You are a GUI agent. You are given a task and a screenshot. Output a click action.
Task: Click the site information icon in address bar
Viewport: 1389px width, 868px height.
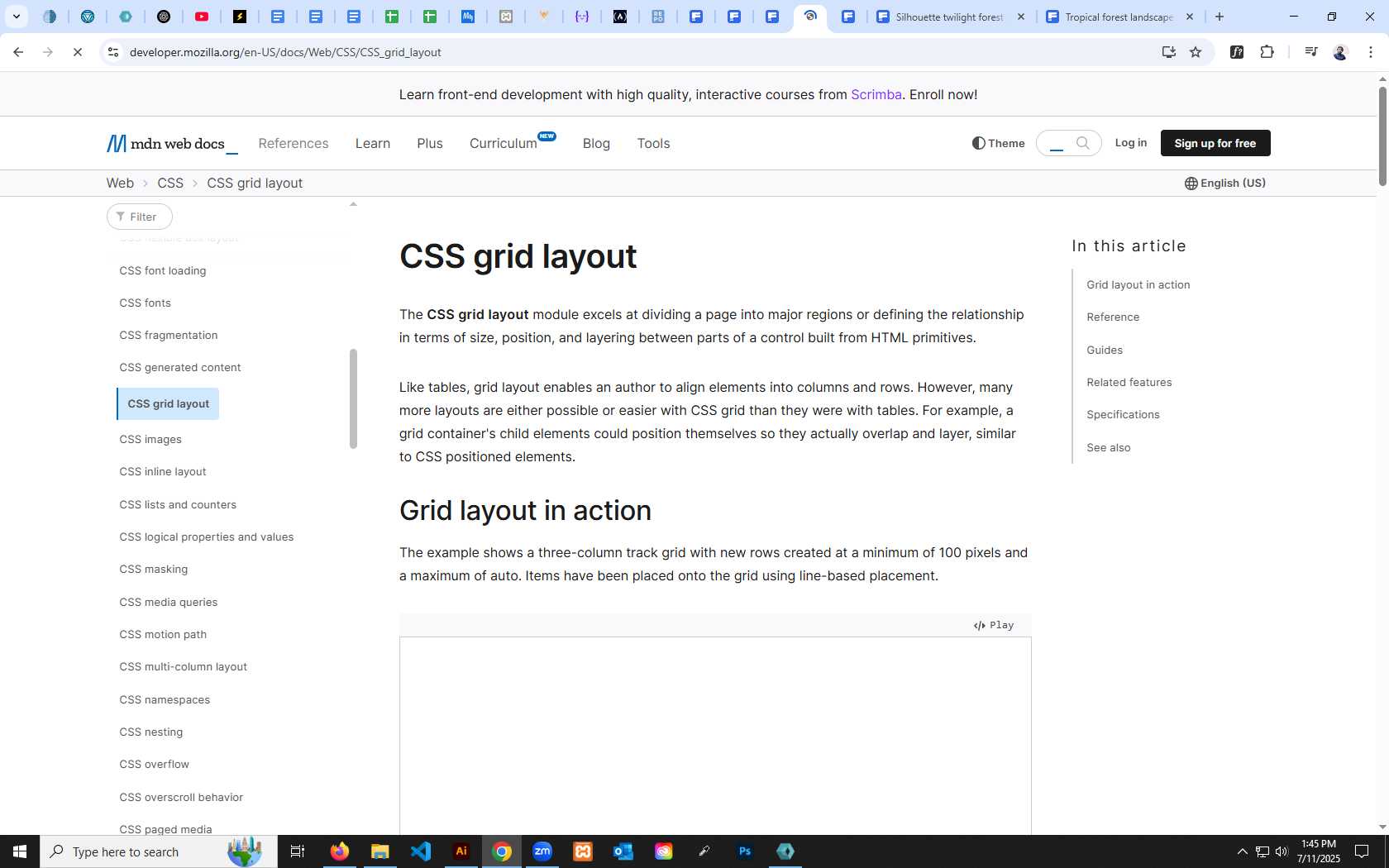click(x=113, y=52)
